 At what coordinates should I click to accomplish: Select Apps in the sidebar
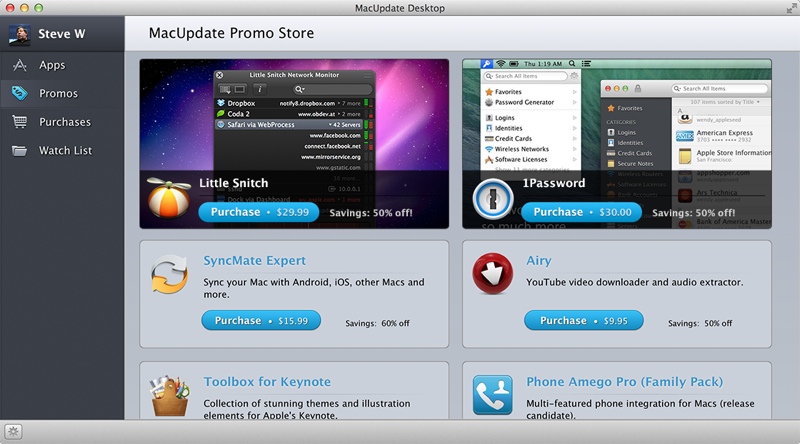pyautogui.click(x=62, y=65)
